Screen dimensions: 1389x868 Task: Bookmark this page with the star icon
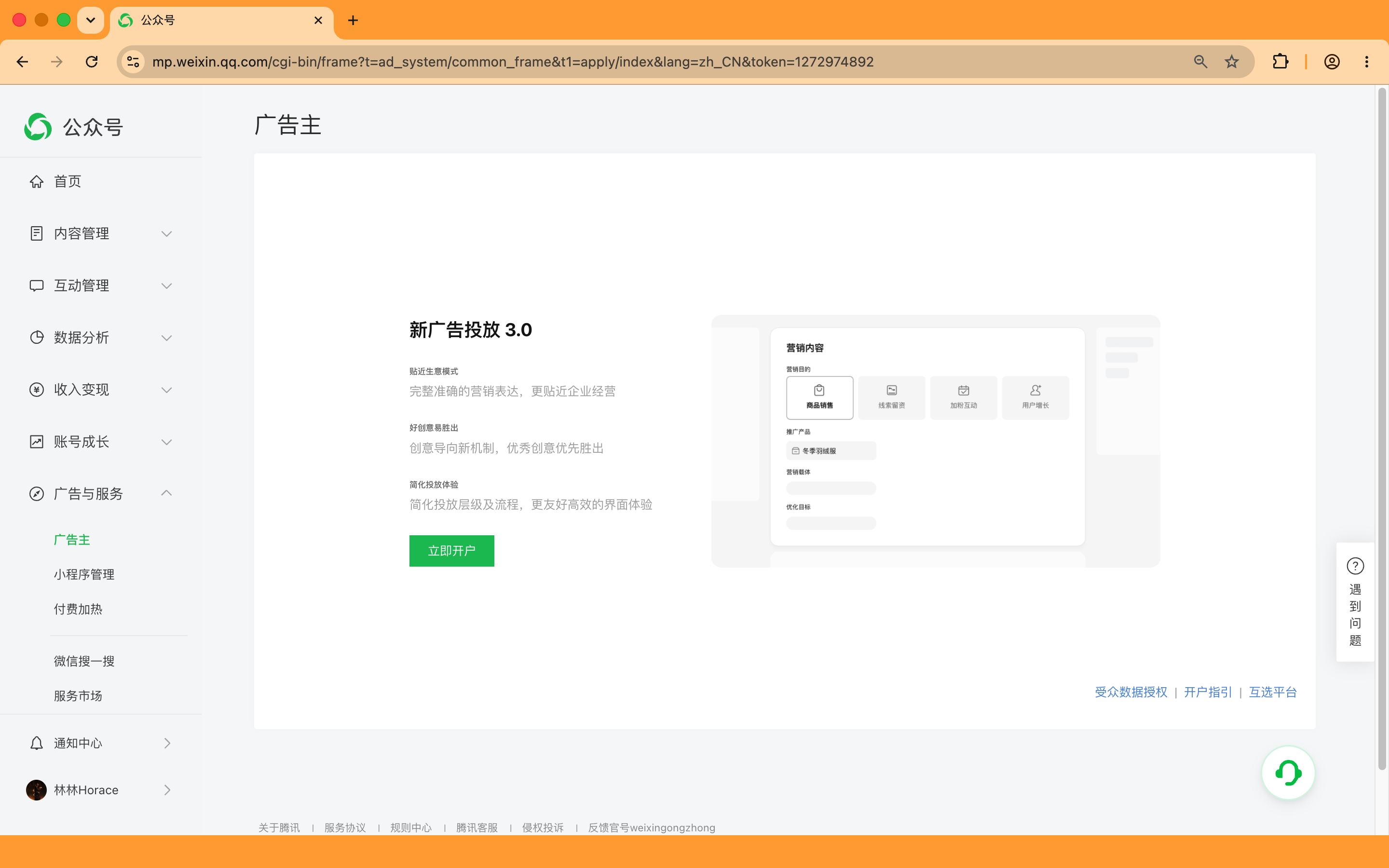1231,61
